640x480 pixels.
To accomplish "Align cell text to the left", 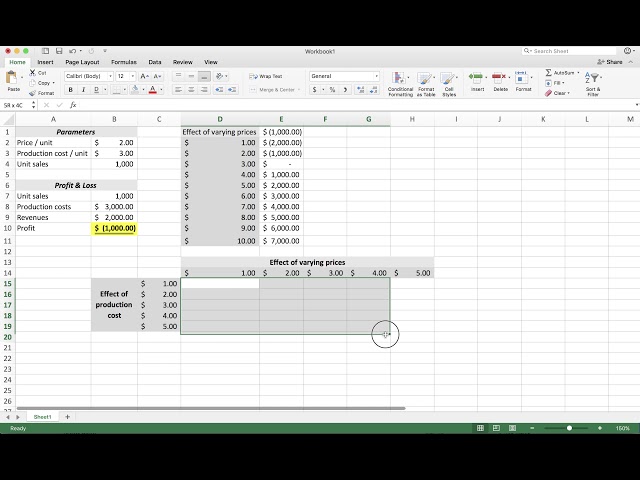I will coord(178,90).
